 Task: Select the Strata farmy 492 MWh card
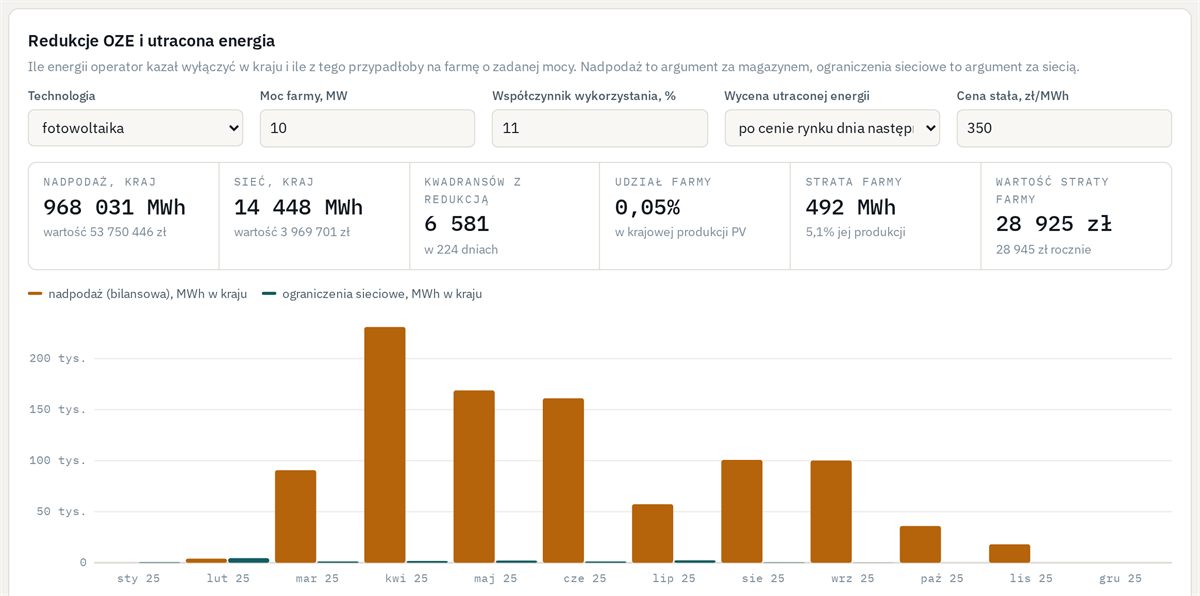pos(885,216)
